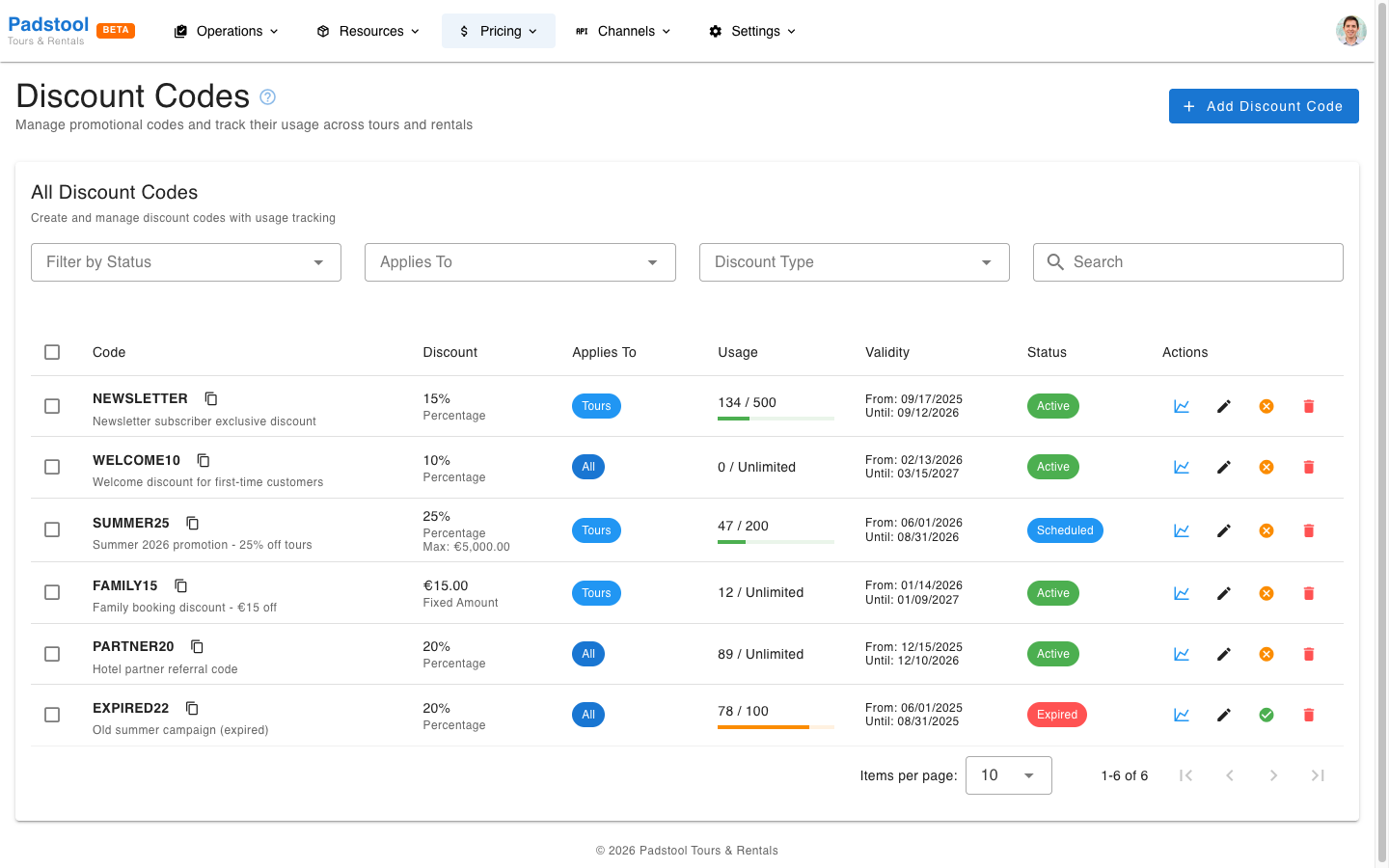Copy the WELCOME10 code to clipboard
1389x868 pixels.
tap(204, 460)
